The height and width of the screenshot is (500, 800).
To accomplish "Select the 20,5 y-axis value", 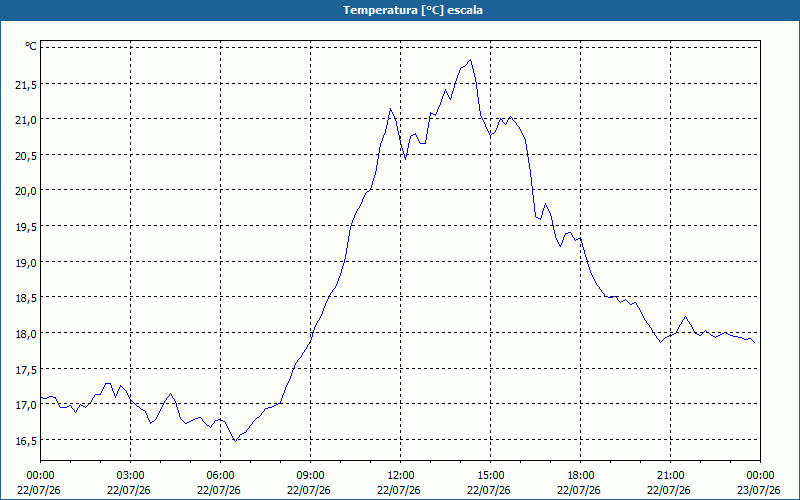I will pos(26,156).
